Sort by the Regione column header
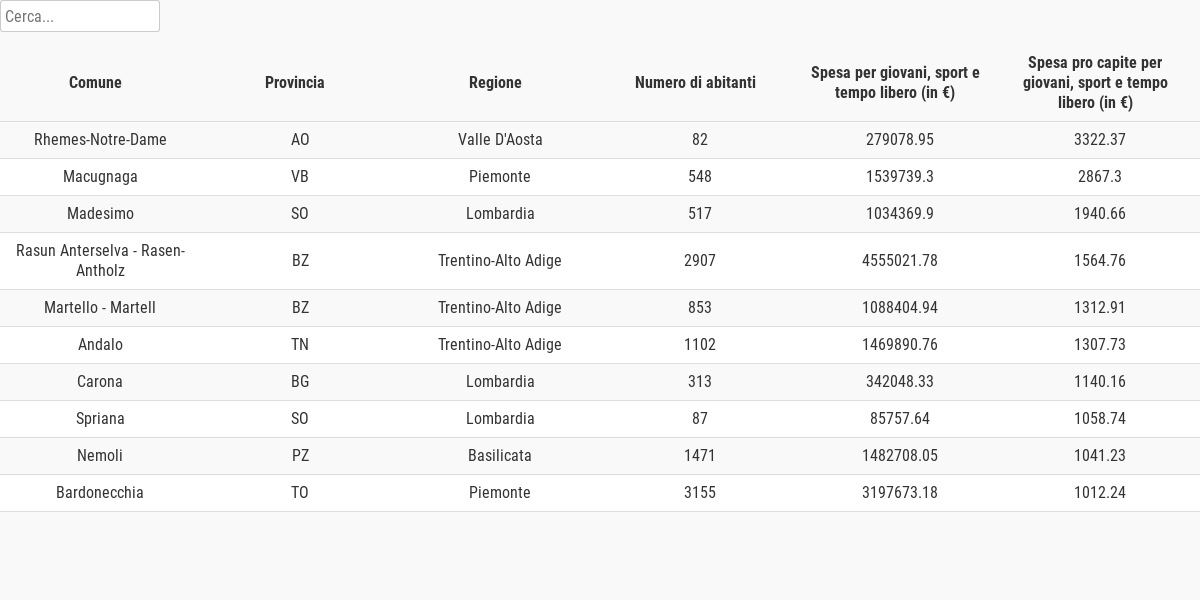This screenshot has height=600, width=1200. click(495, 83)
